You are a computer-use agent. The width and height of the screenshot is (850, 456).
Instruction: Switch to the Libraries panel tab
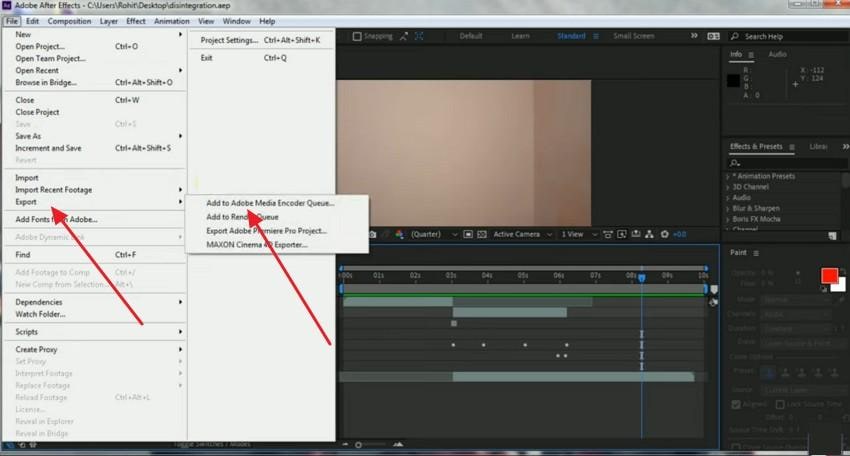(818, 146)
